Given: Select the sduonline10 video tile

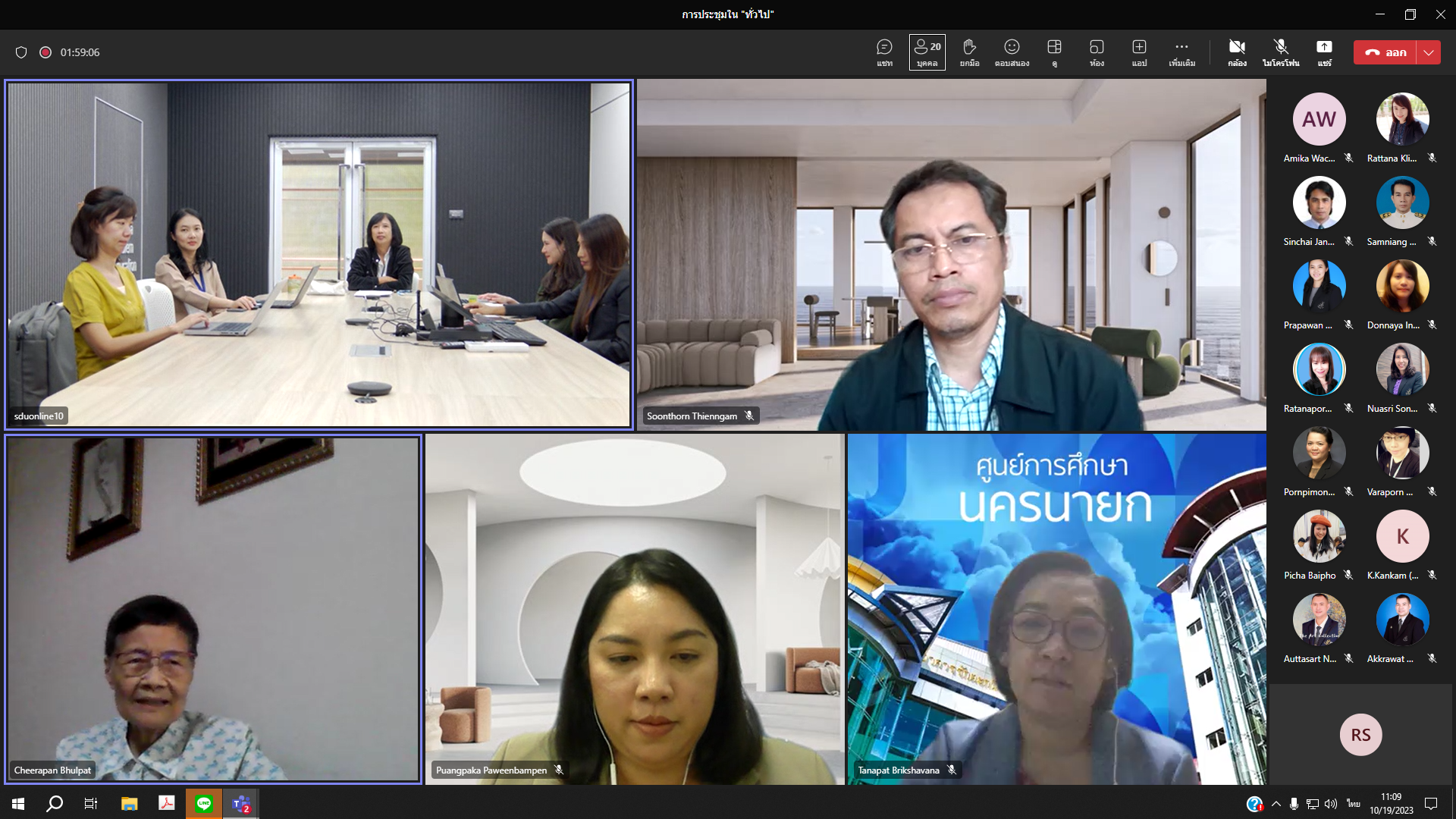Looking at the screenshot, I should (x=318, y=255).
